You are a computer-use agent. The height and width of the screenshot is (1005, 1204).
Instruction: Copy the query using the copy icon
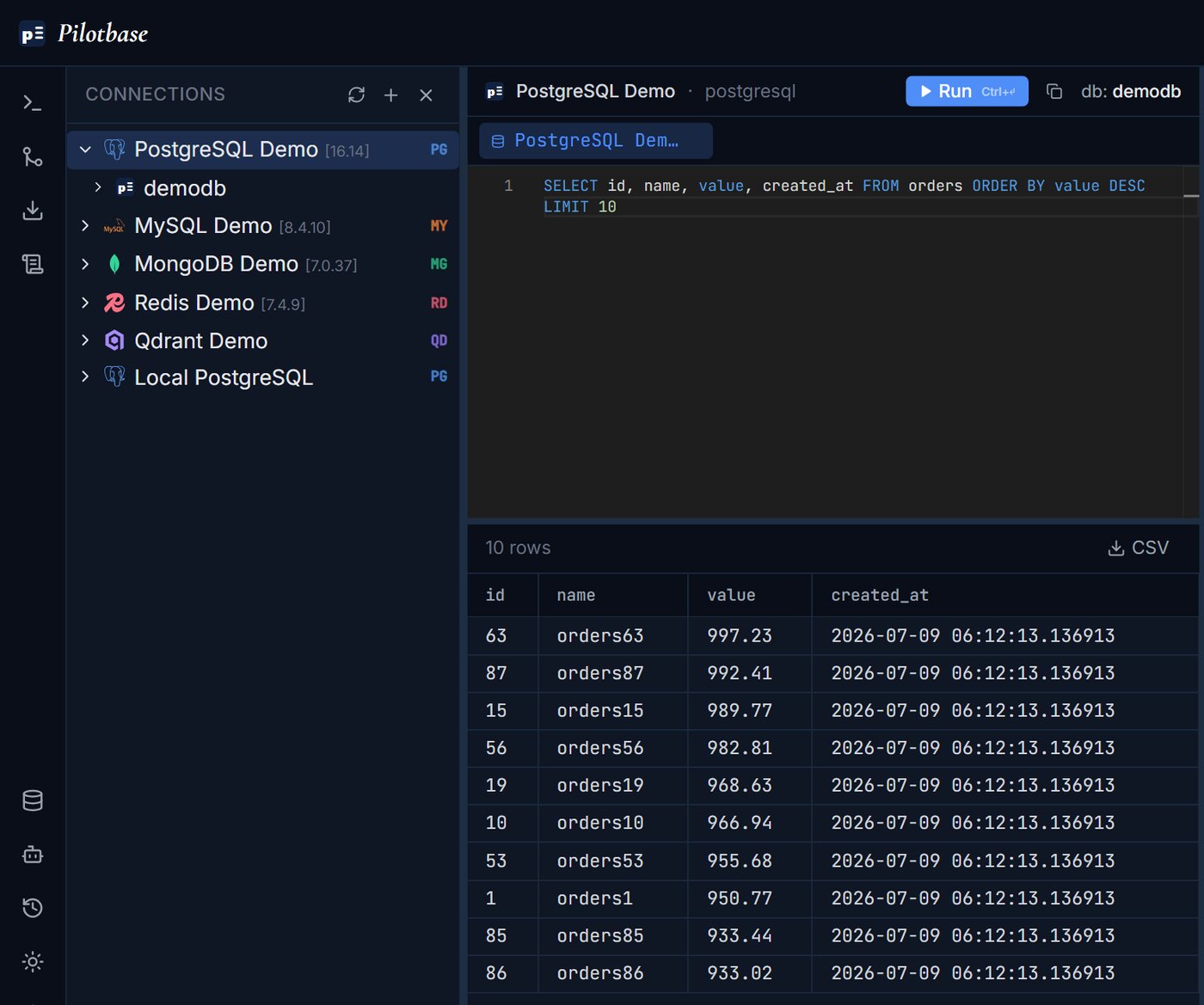[1054, 91]
